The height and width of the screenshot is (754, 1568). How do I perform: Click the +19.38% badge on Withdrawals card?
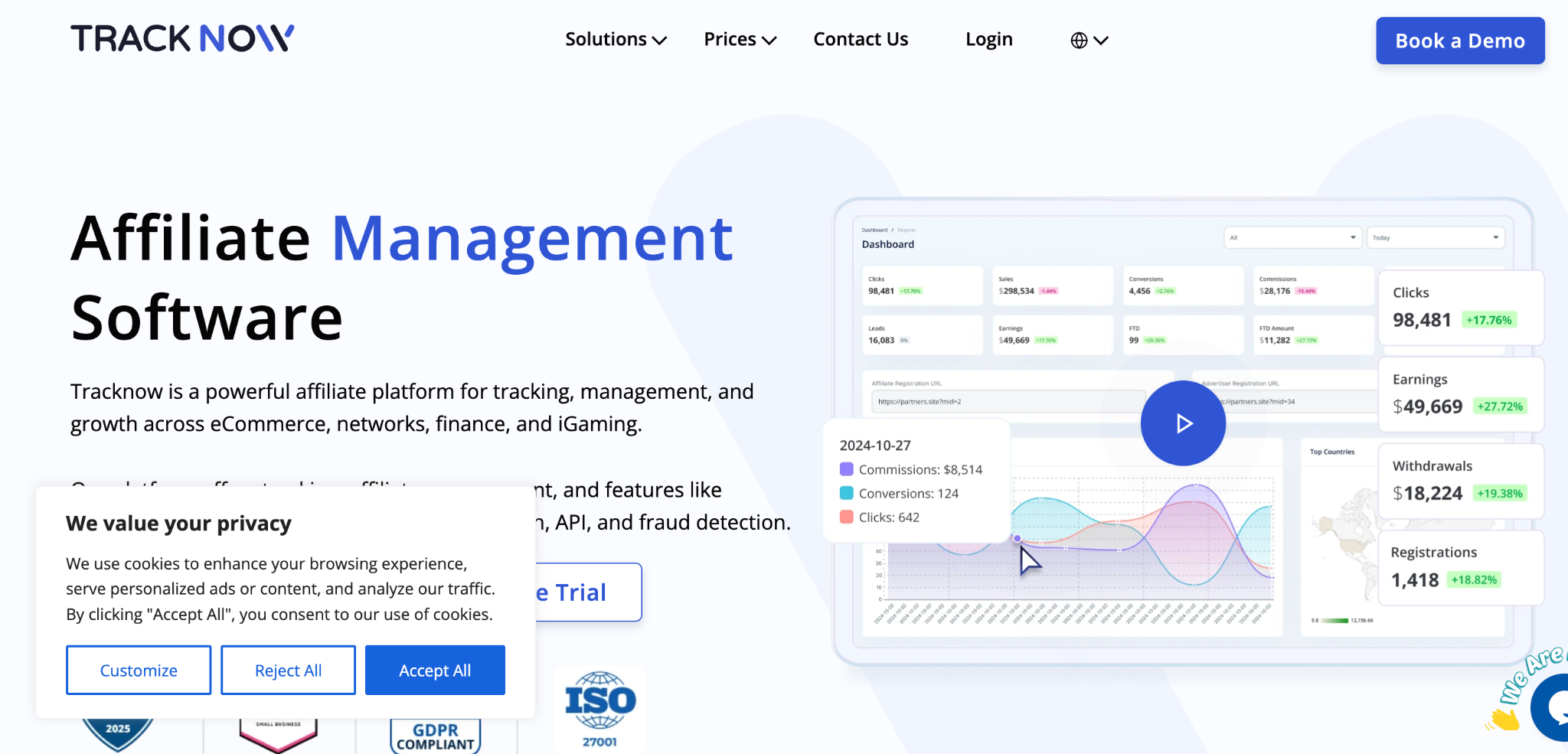tap(1500, 493)
